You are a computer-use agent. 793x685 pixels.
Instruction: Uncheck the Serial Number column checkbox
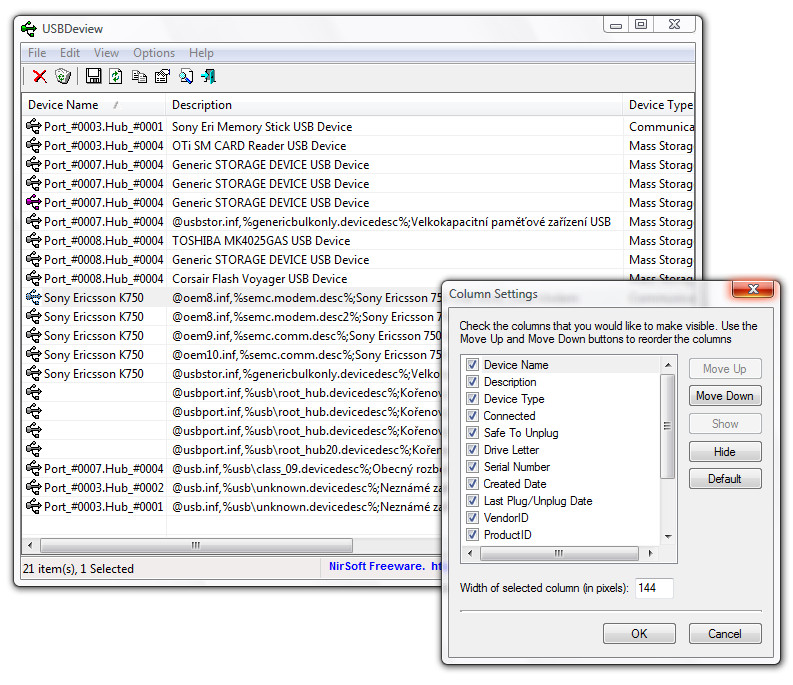472,466
